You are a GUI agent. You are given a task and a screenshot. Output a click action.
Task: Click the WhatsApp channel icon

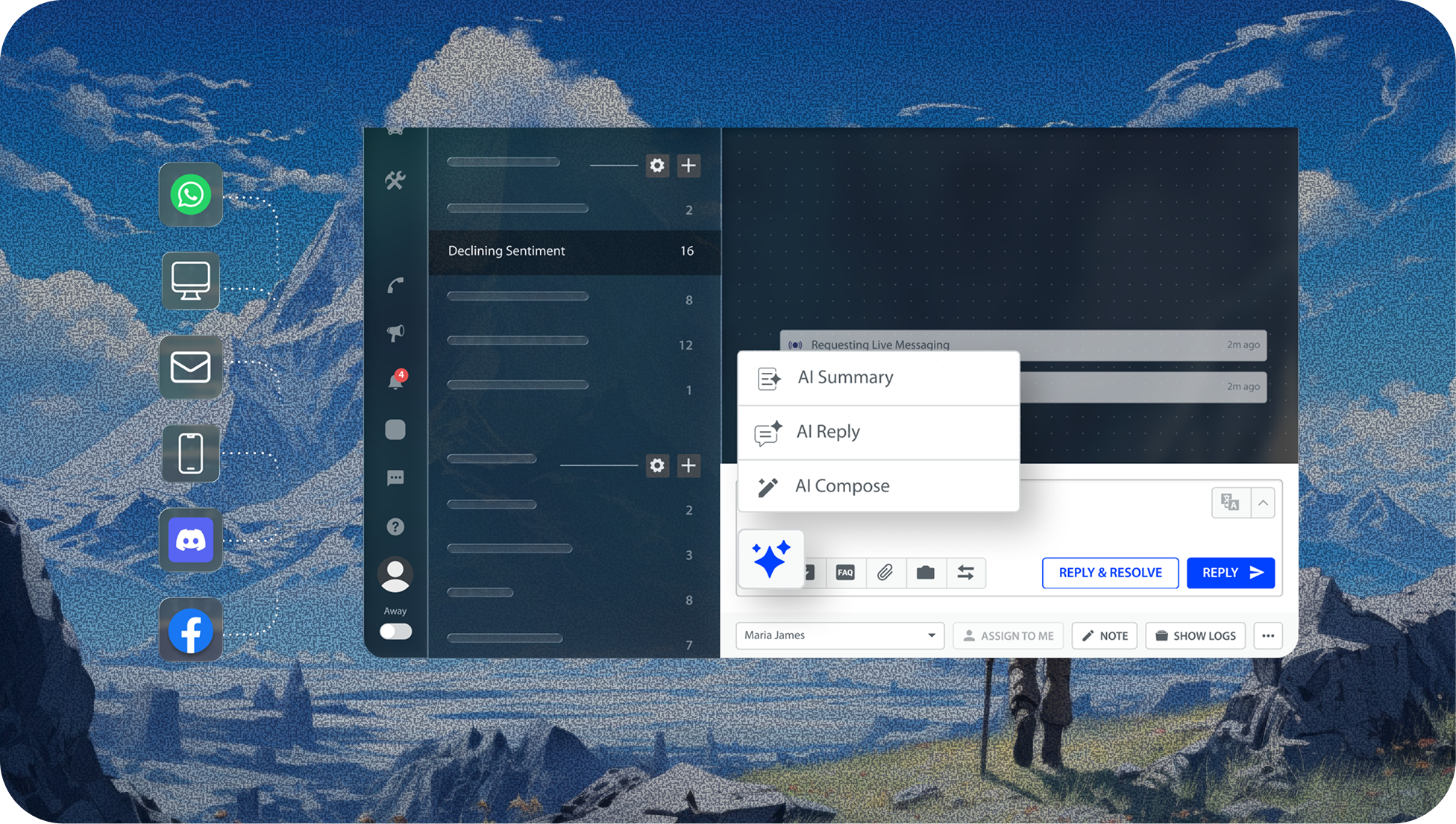click(x=191, y=195)
